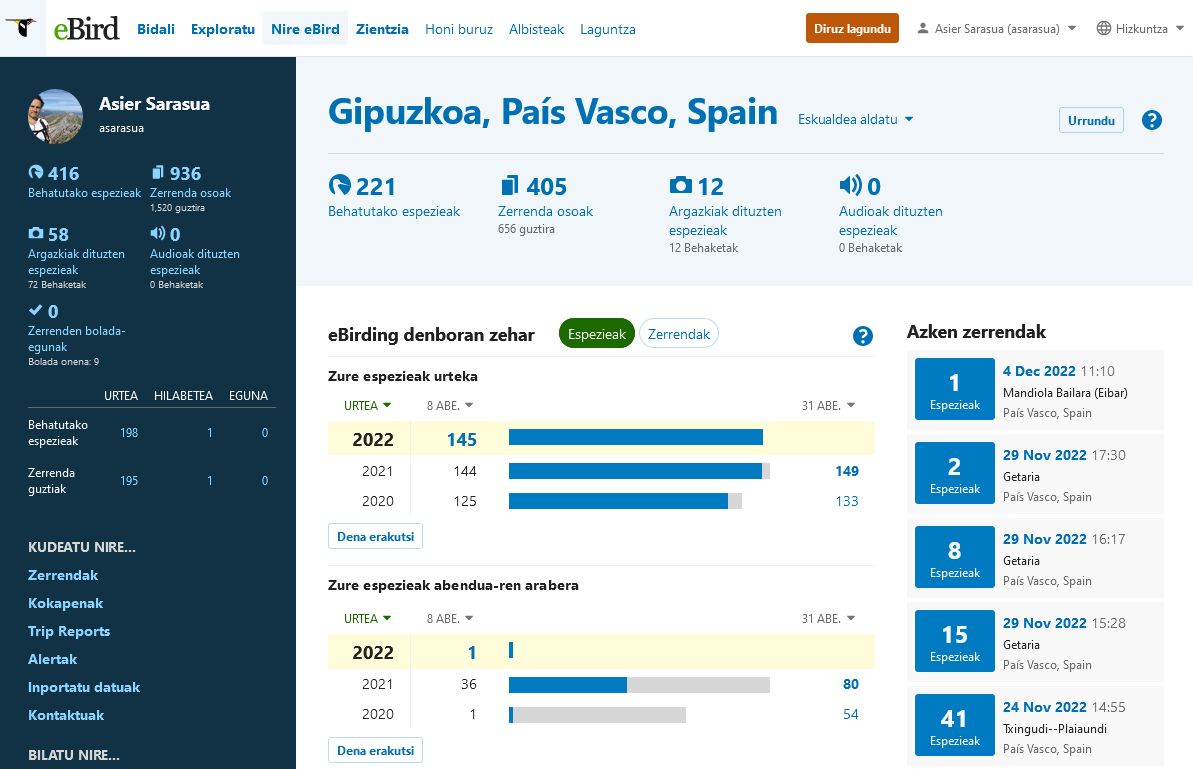
Task: Open the Laguntza help menu item
Action: click(608, 29)
